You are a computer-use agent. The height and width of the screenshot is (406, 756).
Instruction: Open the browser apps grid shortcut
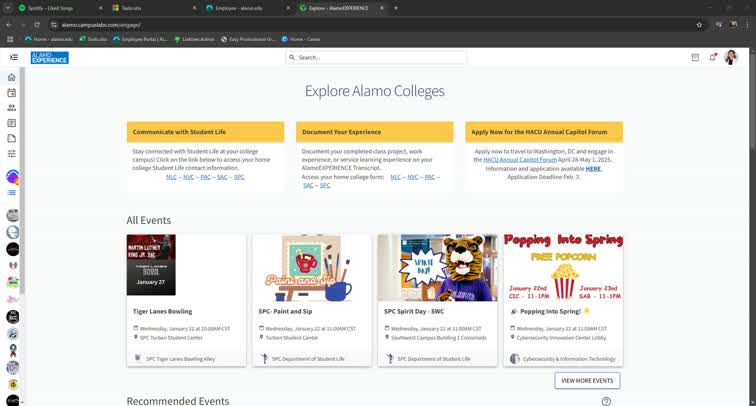(10, 39)
